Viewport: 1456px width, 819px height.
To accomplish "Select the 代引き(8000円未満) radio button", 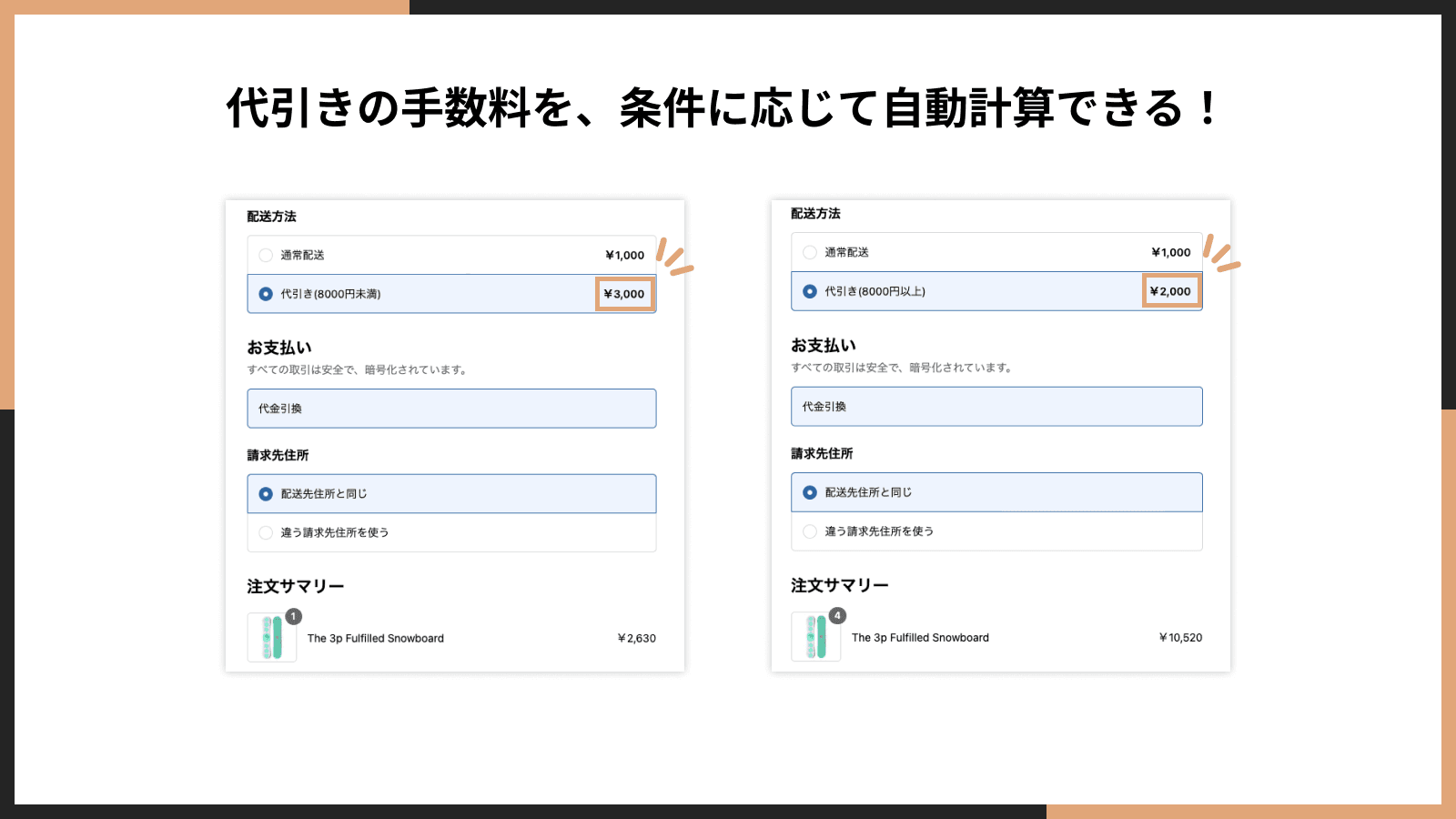I will tap(266, 294).
